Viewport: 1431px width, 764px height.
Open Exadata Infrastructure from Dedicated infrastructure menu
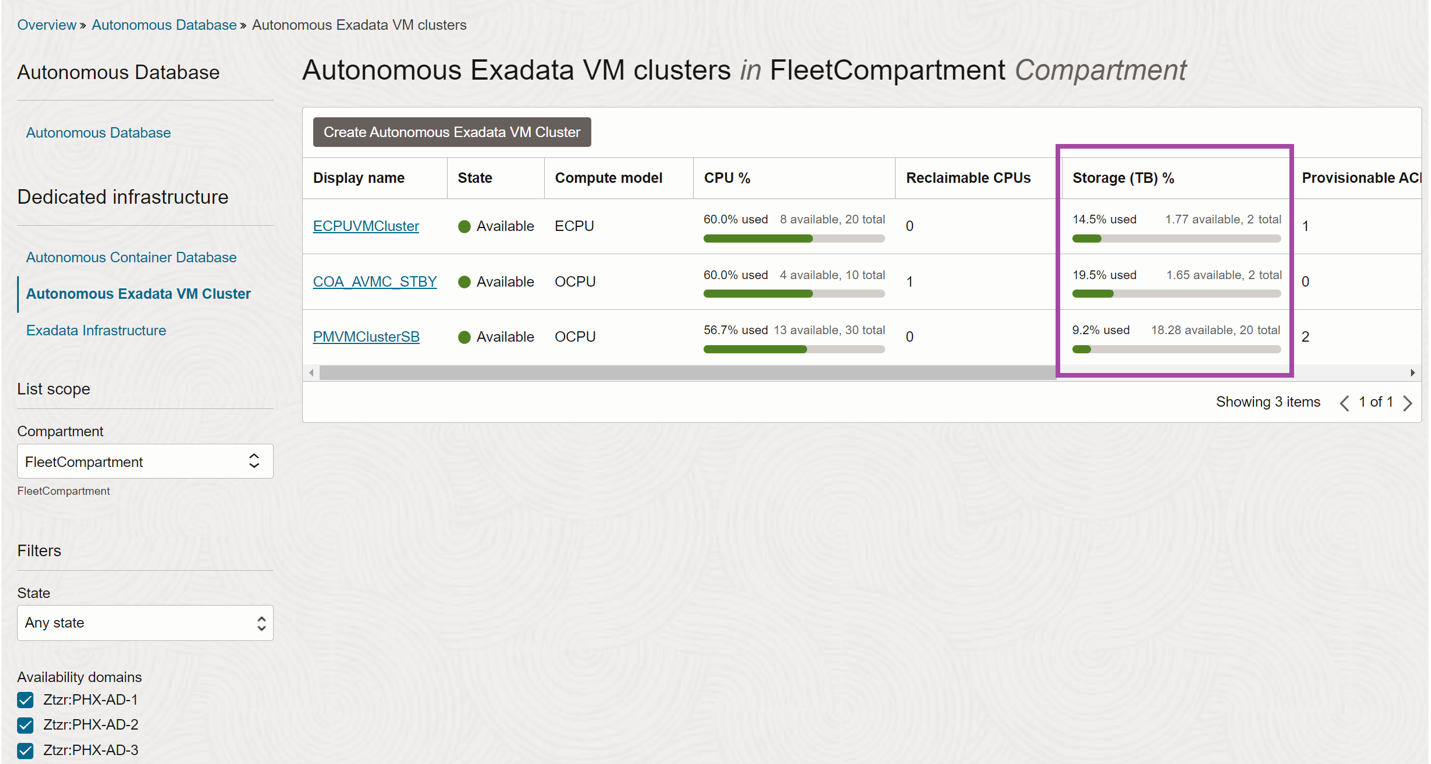coord(95,330)
